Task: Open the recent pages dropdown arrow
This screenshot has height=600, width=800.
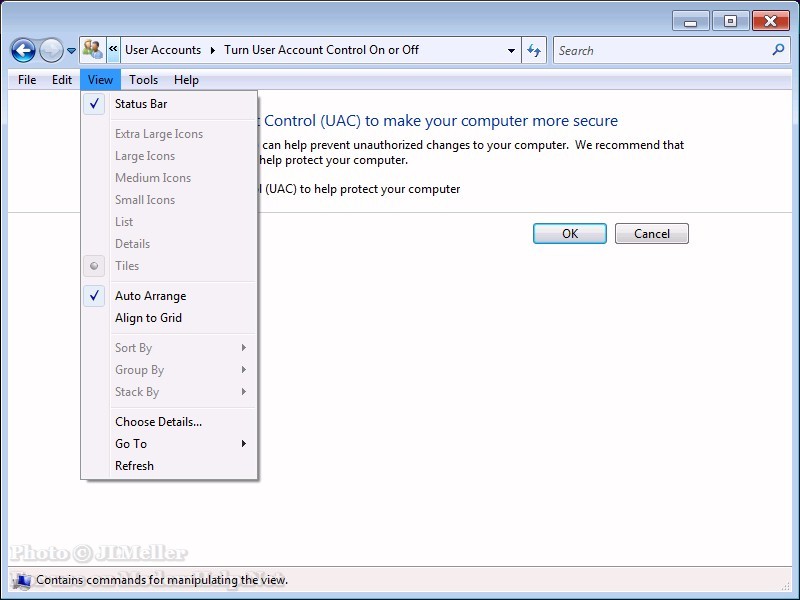Action: 71,51
